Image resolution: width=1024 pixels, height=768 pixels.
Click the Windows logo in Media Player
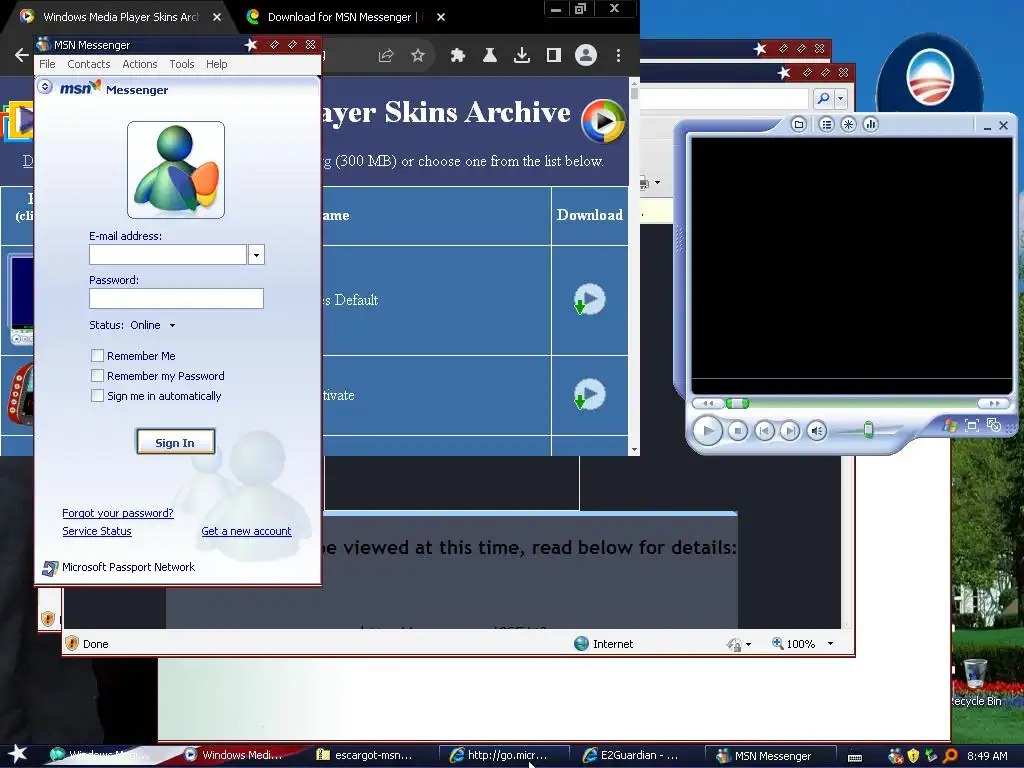point(950,426)
